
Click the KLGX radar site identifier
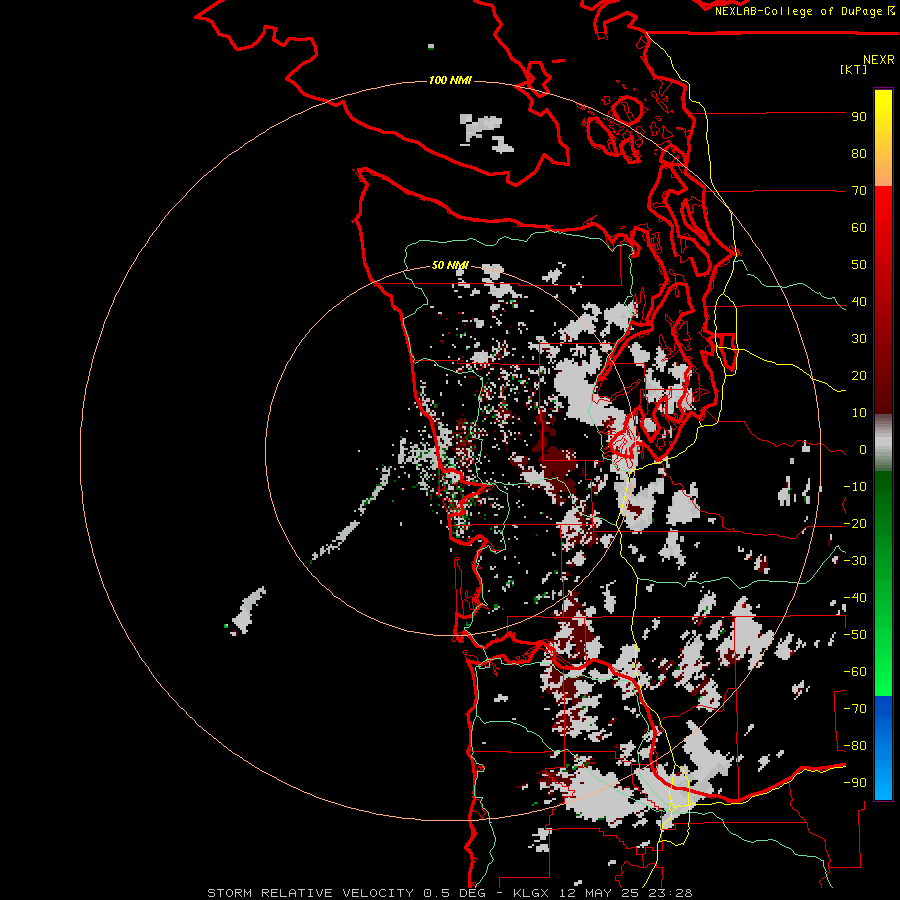531,893
